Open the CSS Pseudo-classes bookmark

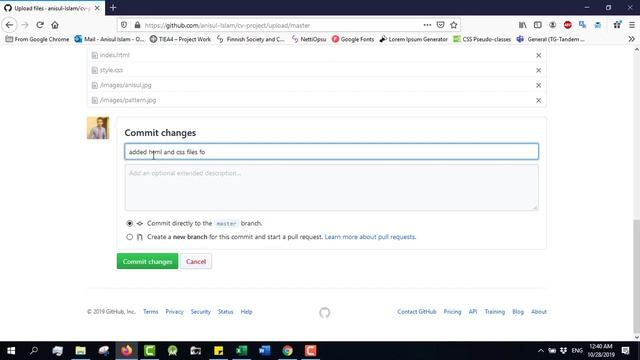click(482, 39)
